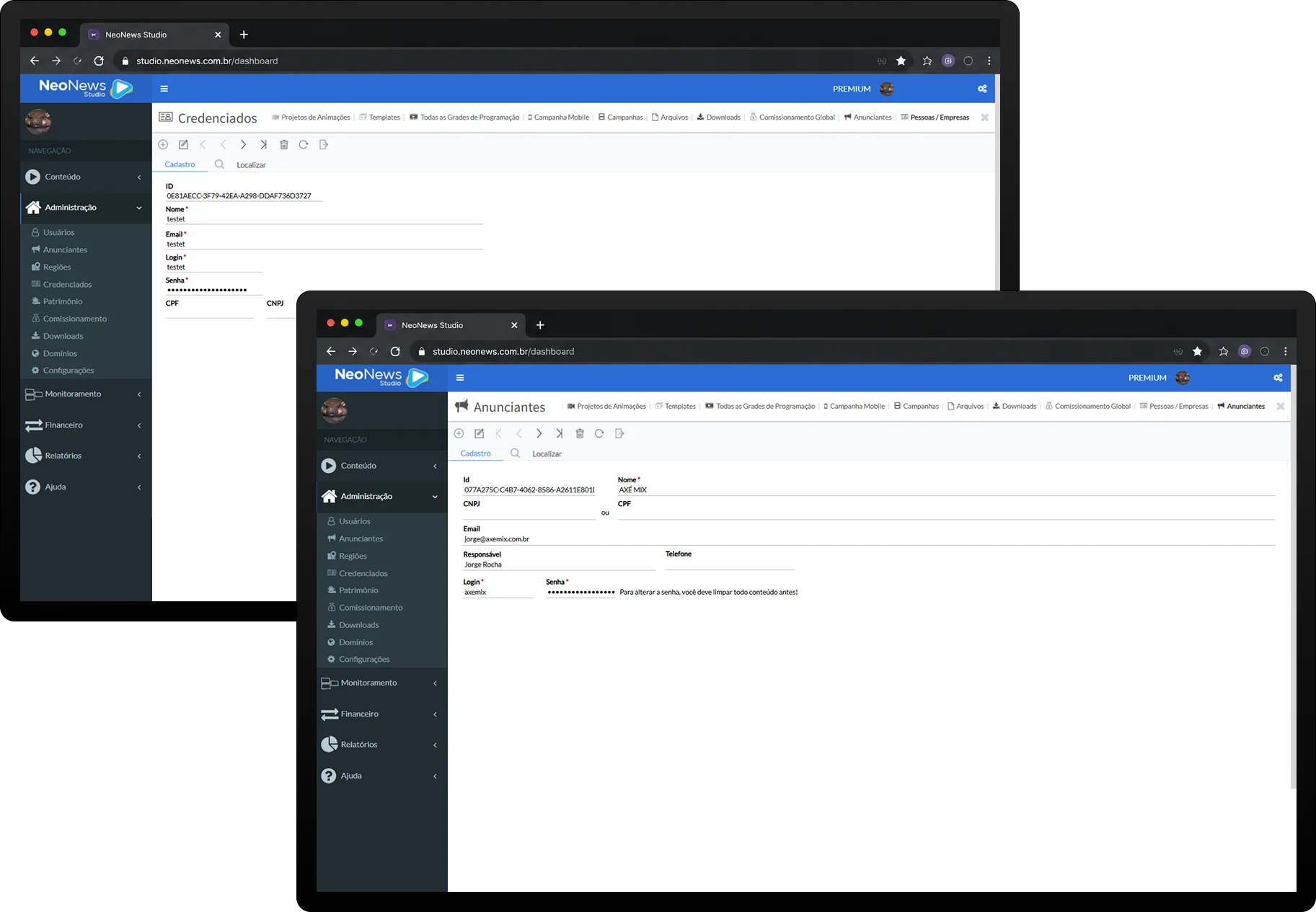This screenshot has height=912, width=1316.
Task: Select Cadastro tab in Credenciados window
Action: coord(180,164)
